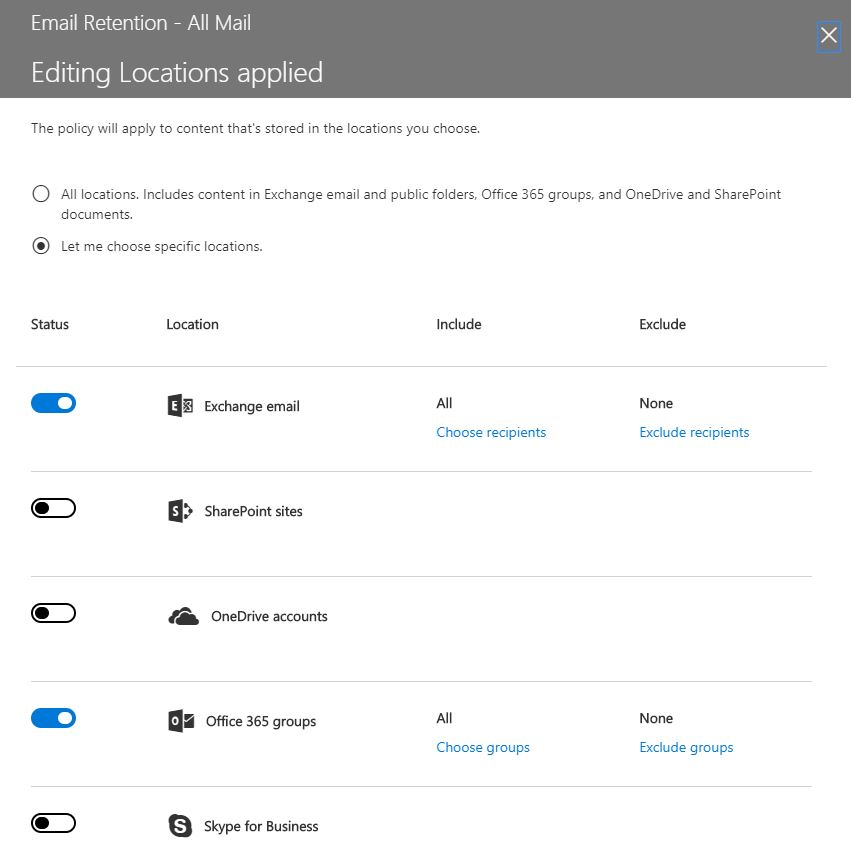Click the Skype for Business icon
The image size is (851, 848).
[x=179, y=825]
